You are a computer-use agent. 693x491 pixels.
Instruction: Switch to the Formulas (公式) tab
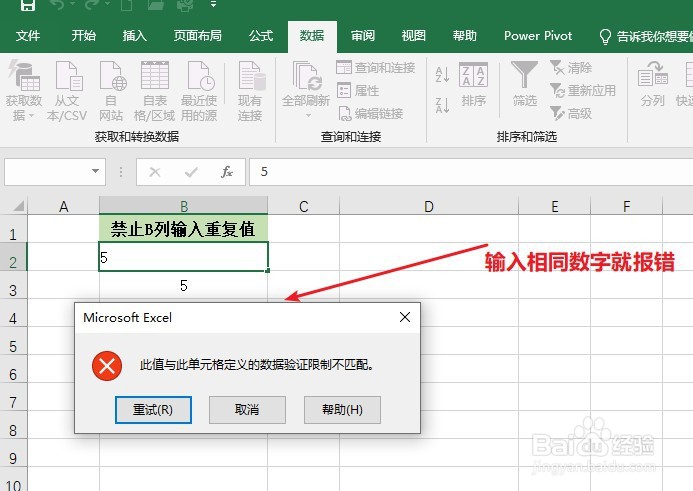coord(261,36)
